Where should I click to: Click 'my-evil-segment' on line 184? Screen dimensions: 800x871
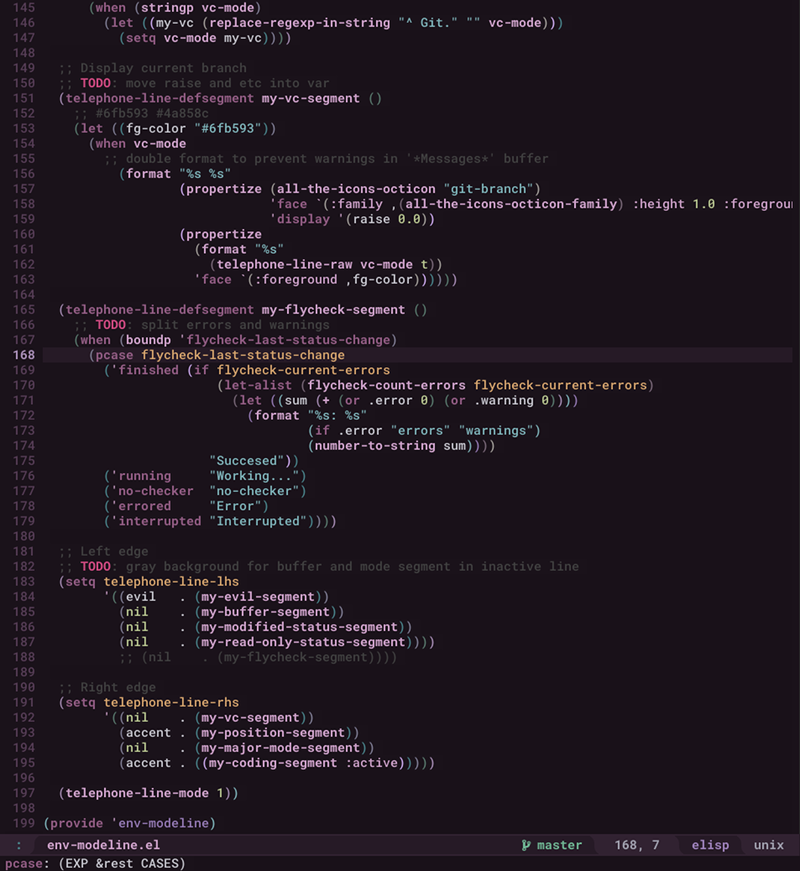pos(258,597)
